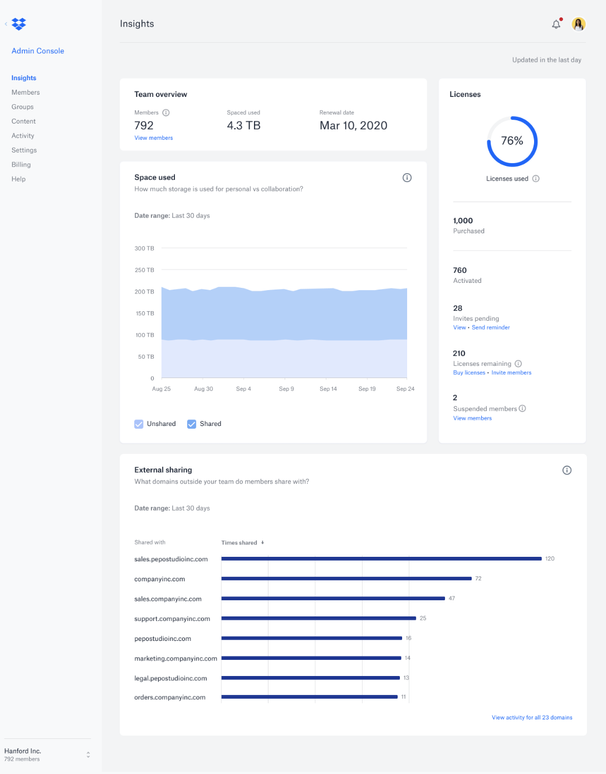This screenshot has height=774, width=606.
Task: Click the Space used info icon
Action: pos(407,178)
